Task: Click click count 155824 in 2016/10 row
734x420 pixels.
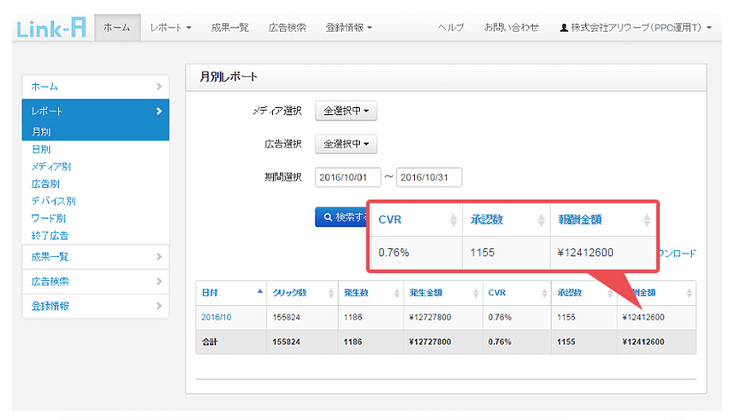Action: click(286, 317)
